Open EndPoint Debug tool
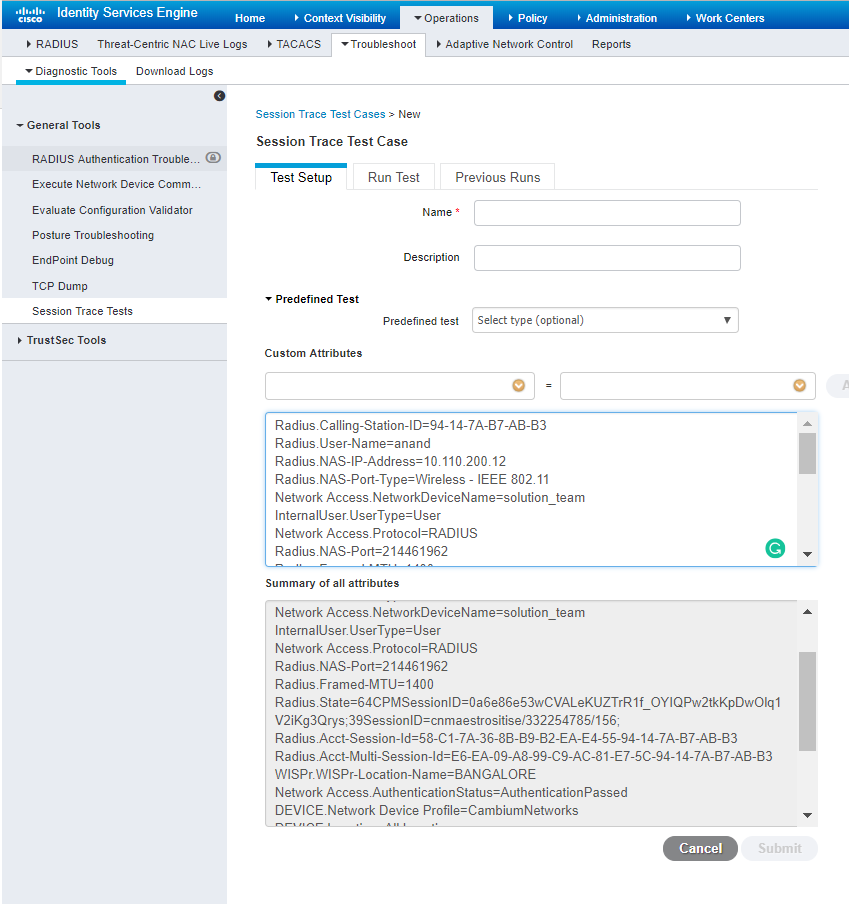 click(x=73, y=260)
